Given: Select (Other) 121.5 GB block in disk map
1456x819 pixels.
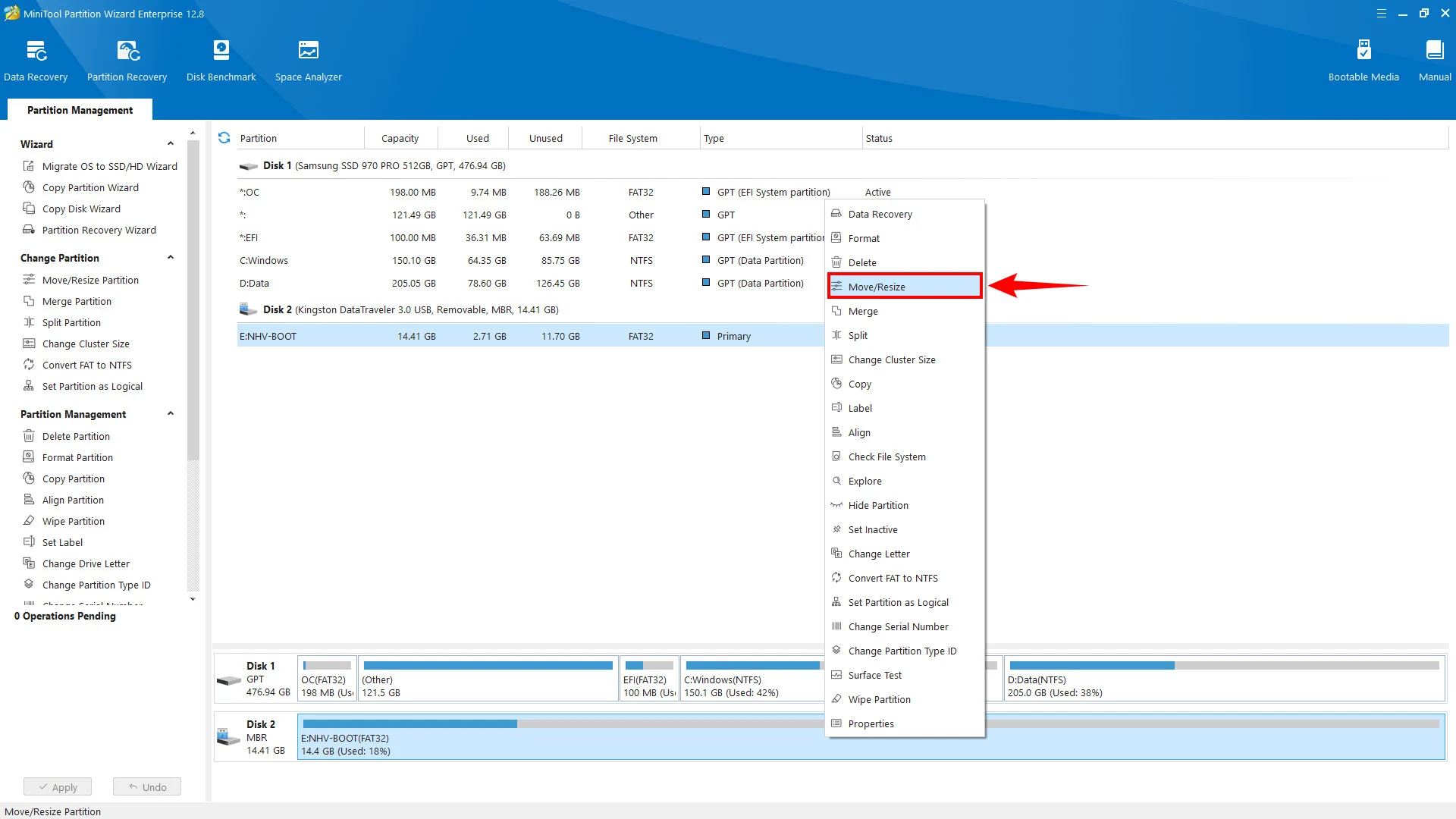Looking at the screenshot, I should pyautogui.click(x=488, y=679).
